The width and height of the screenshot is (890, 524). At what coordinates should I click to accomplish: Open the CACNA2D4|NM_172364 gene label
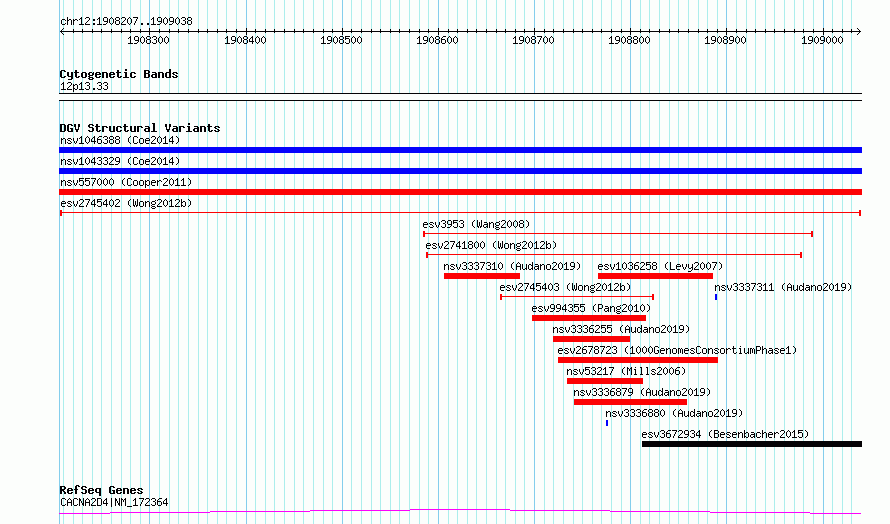coord(114,502)
